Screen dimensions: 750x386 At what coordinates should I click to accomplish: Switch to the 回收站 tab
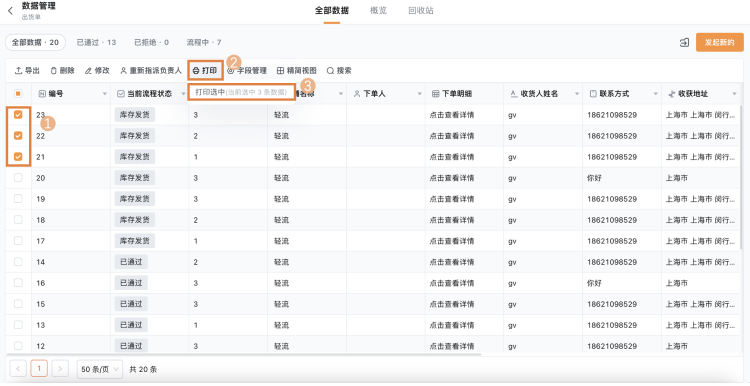coord(421,11)
